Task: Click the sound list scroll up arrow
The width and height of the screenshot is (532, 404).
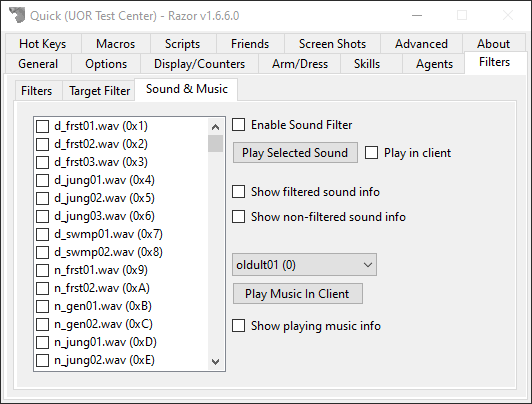Action: [x=215, y=127]
